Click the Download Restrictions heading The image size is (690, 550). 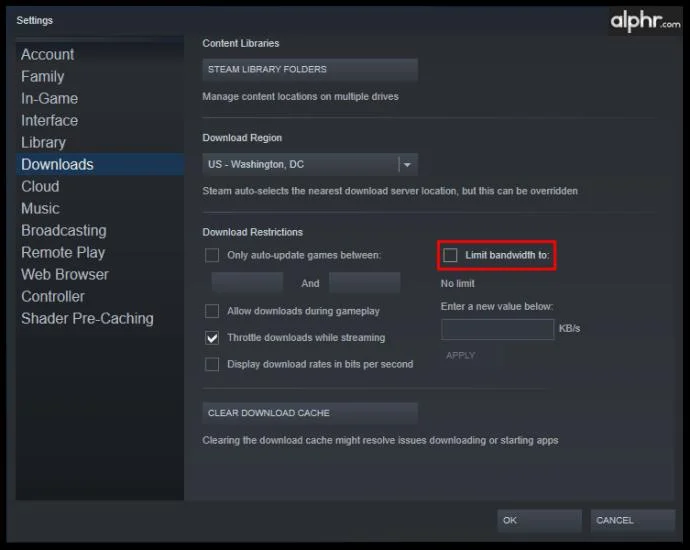(x=253, y=232)
